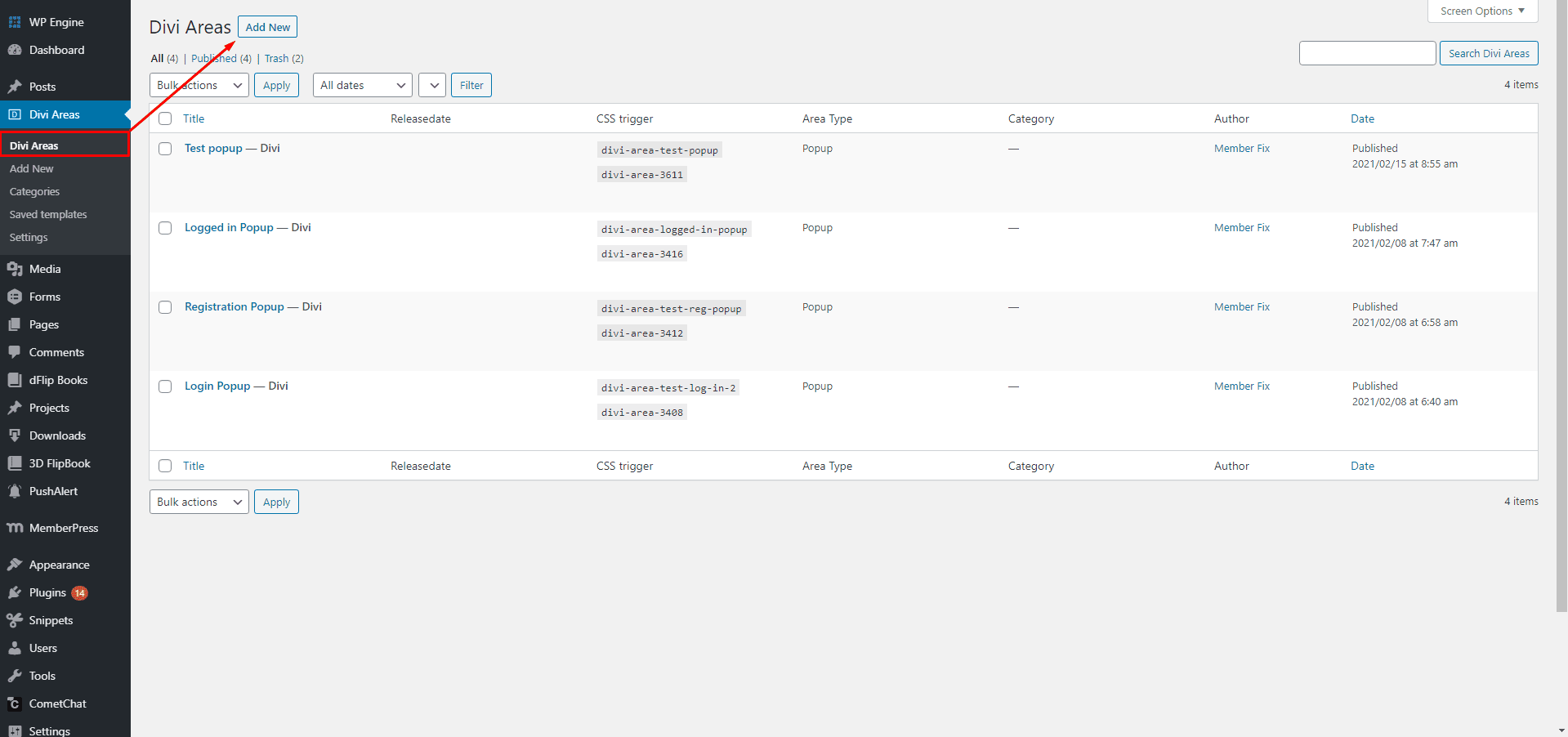Open Divi Areas Settings submenu item
This screenshot has width=1568, height=737.
click(x=29, y=237)
